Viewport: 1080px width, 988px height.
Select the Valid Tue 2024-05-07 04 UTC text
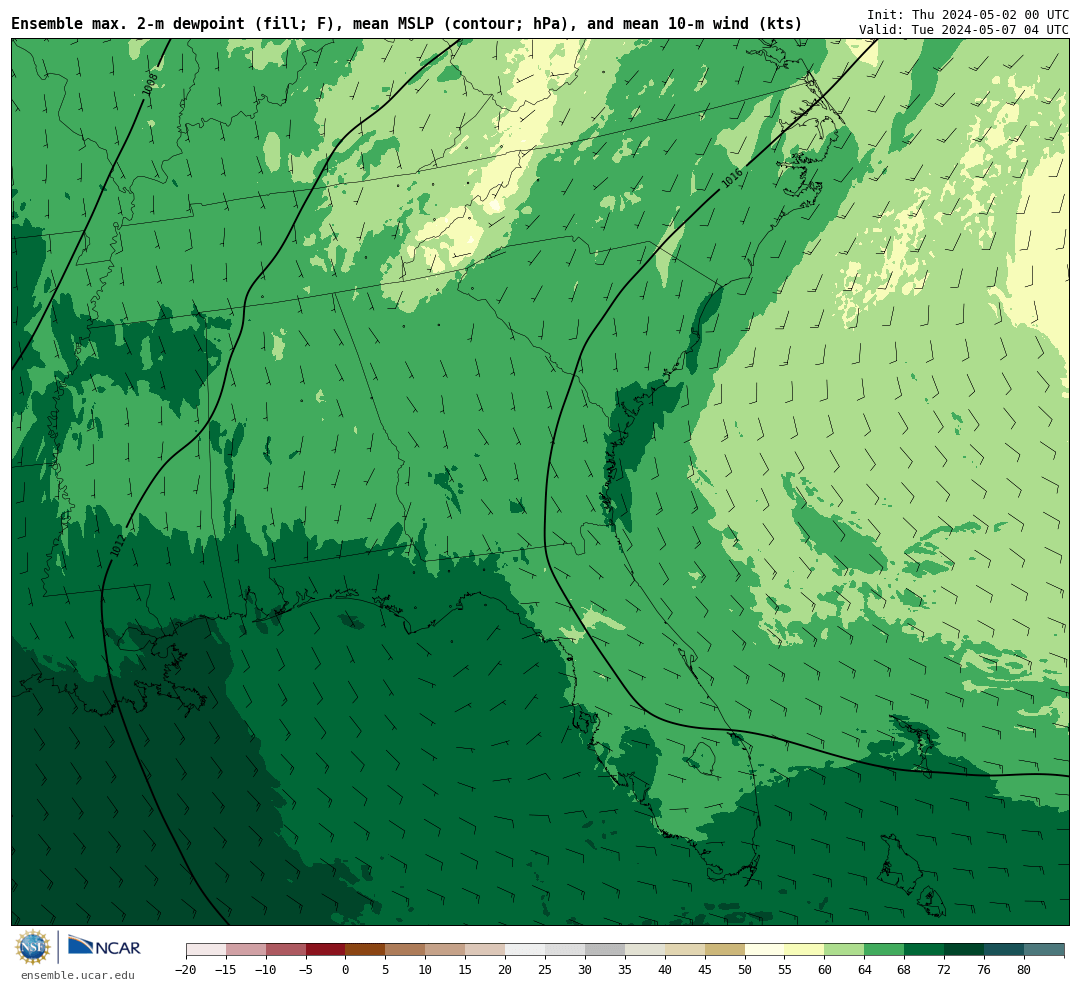[x=964, y=30]
